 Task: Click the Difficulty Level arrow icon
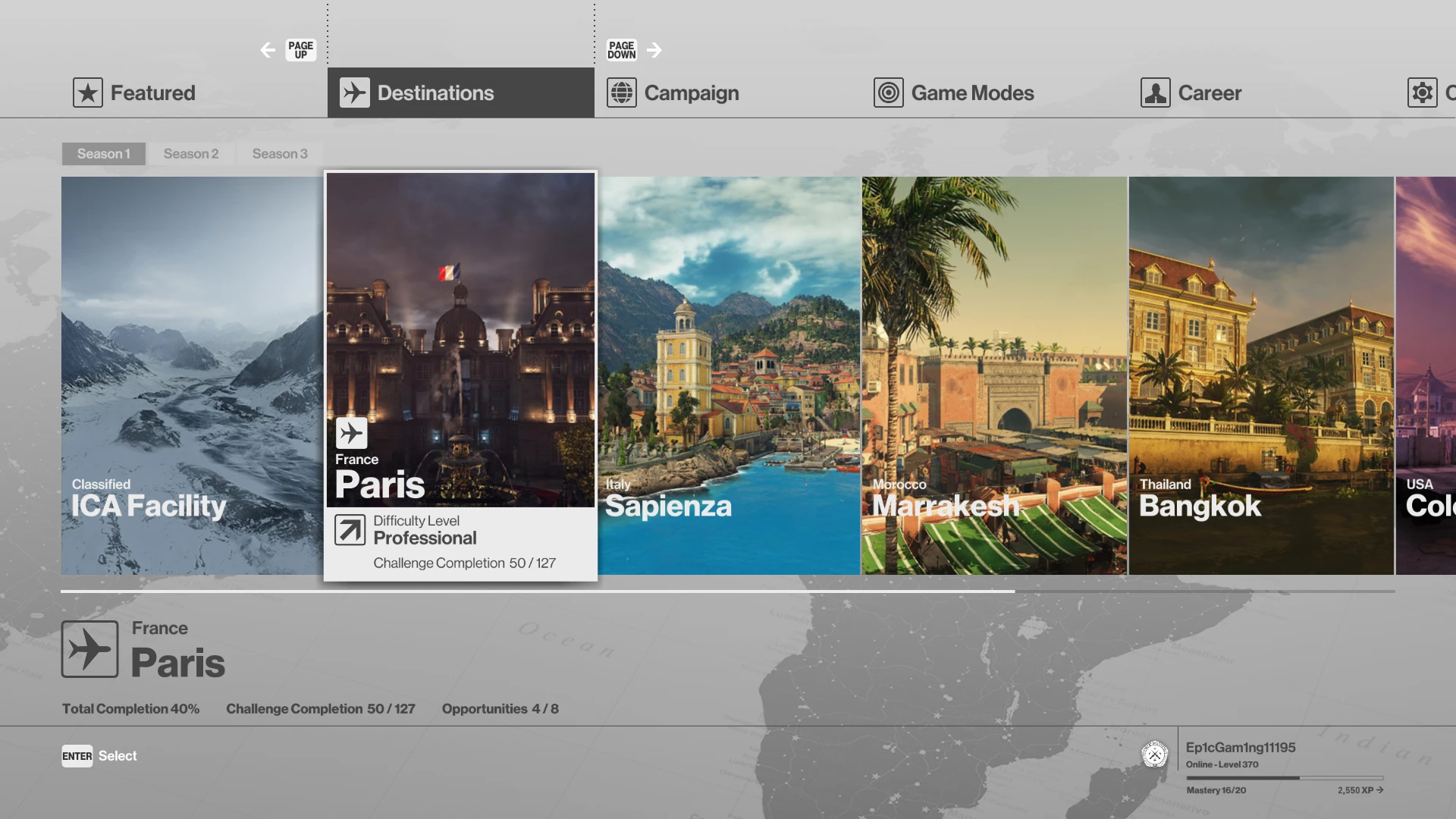tap(350, 530)
